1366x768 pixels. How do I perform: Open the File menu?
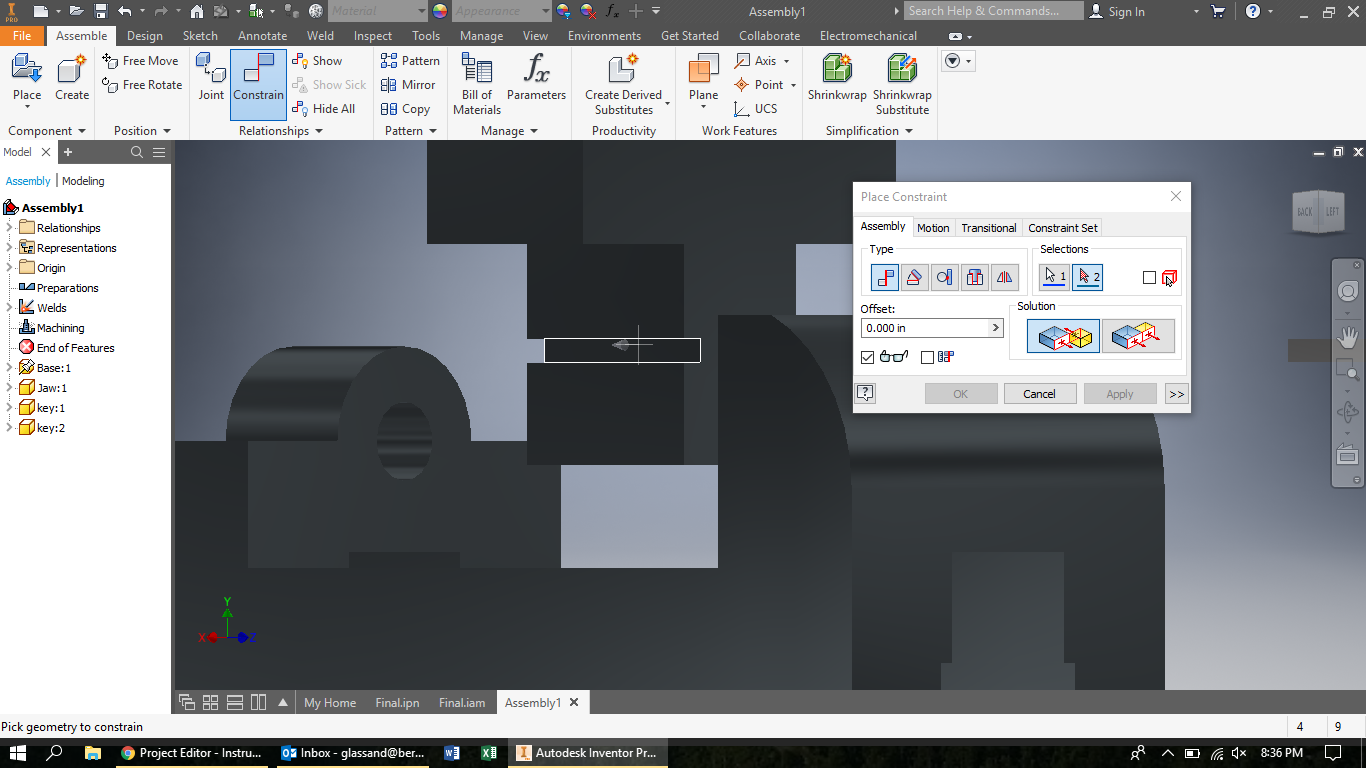pos(22,36)
